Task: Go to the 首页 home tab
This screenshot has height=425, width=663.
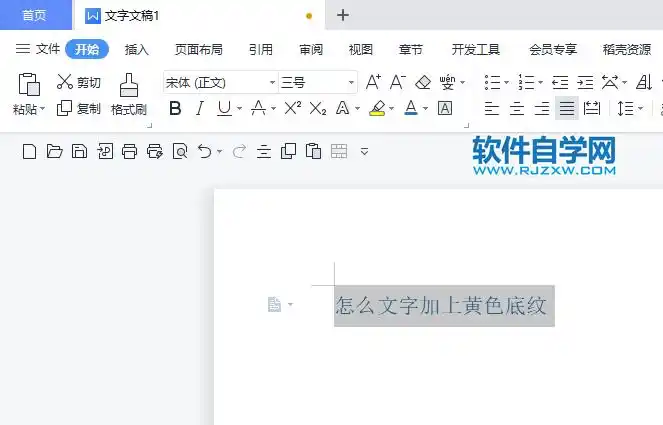Action: tap(35, 15)
